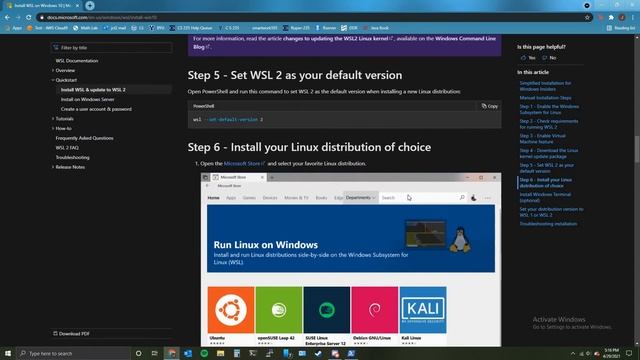Screen dimensions: 640x360
Task: Switch to Chrome on the taskbar
Action: click(171, 353)
